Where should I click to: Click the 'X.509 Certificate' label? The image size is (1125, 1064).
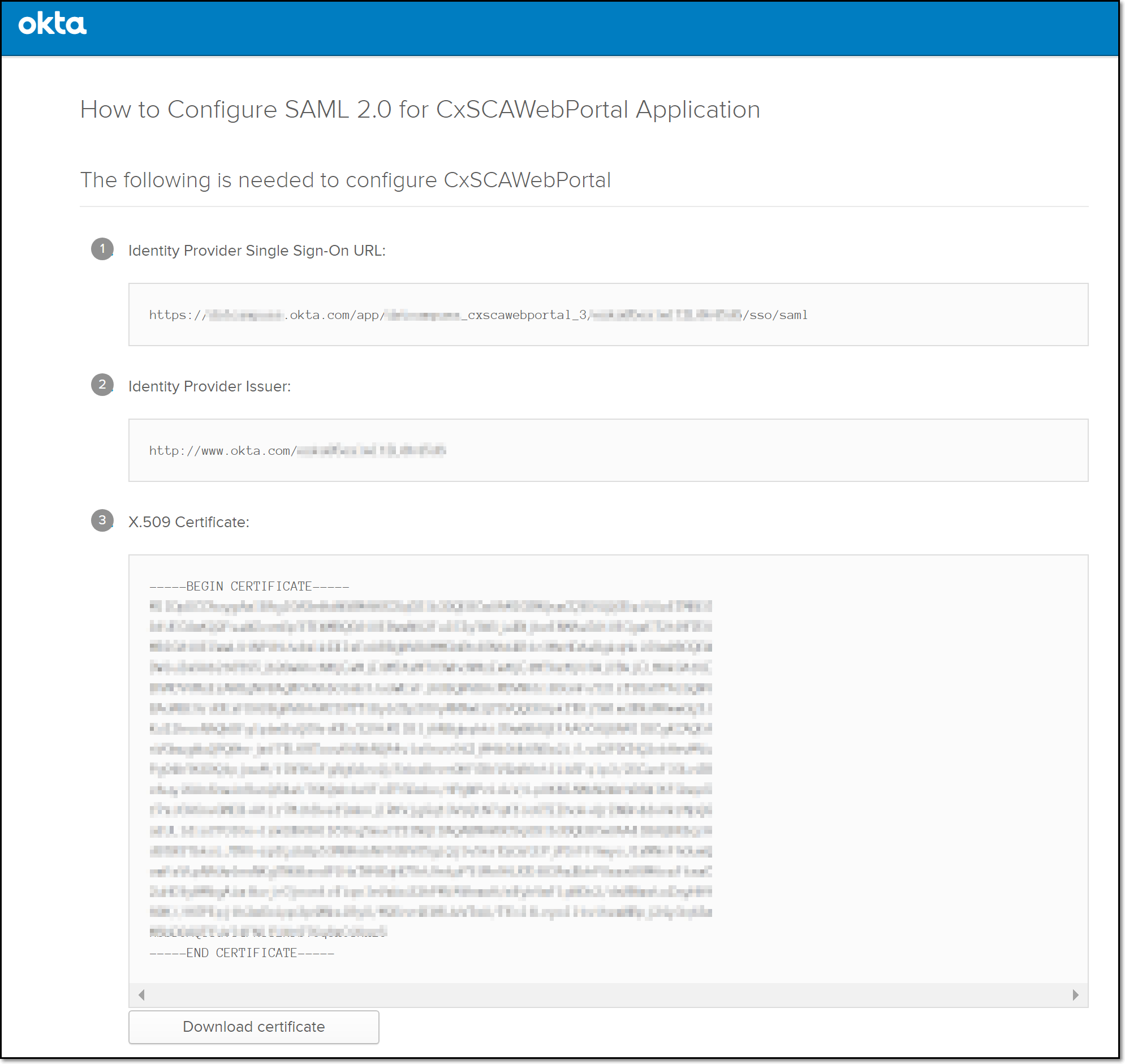pos(189,522)
